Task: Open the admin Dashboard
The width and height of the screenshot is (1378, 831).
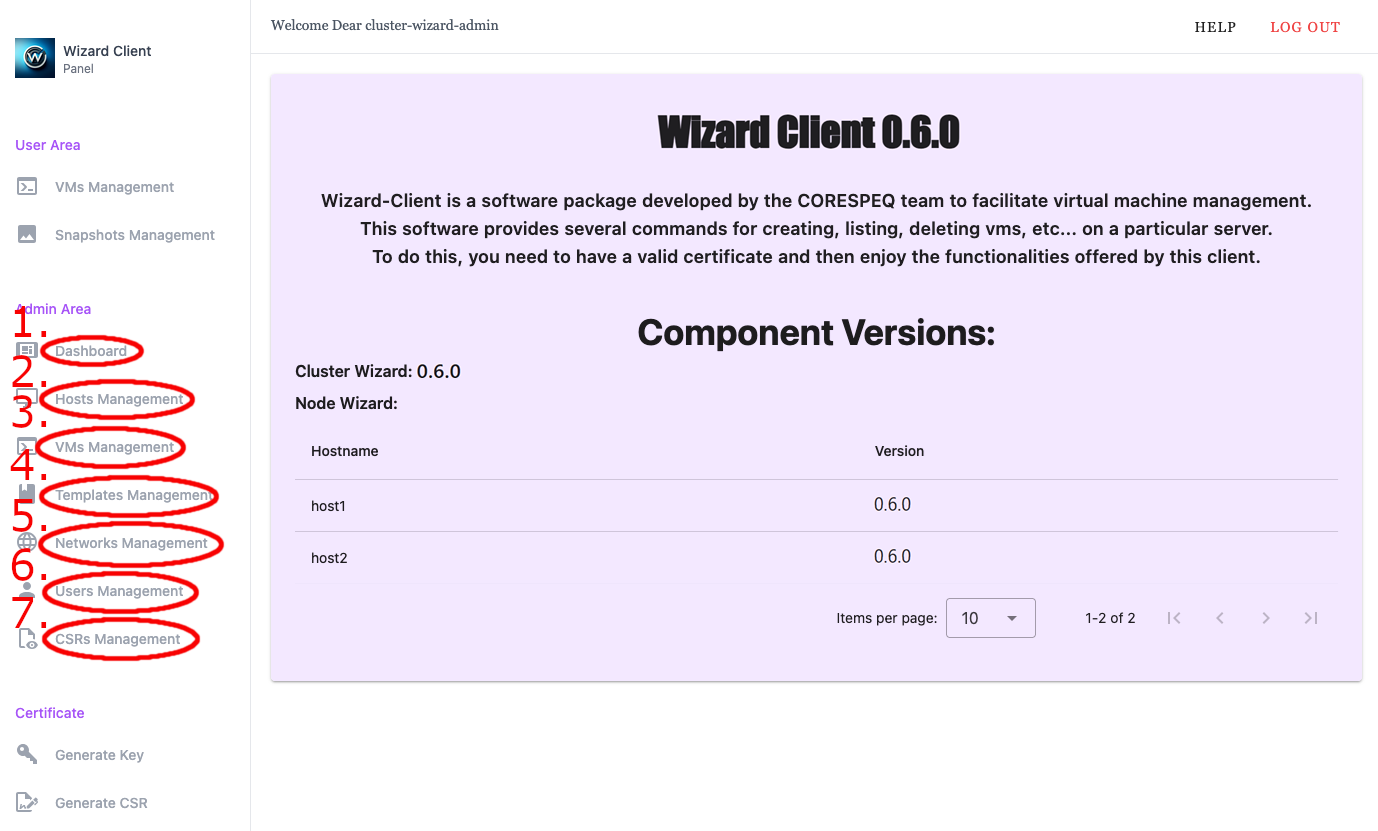Action: click(x=91, y=351)
